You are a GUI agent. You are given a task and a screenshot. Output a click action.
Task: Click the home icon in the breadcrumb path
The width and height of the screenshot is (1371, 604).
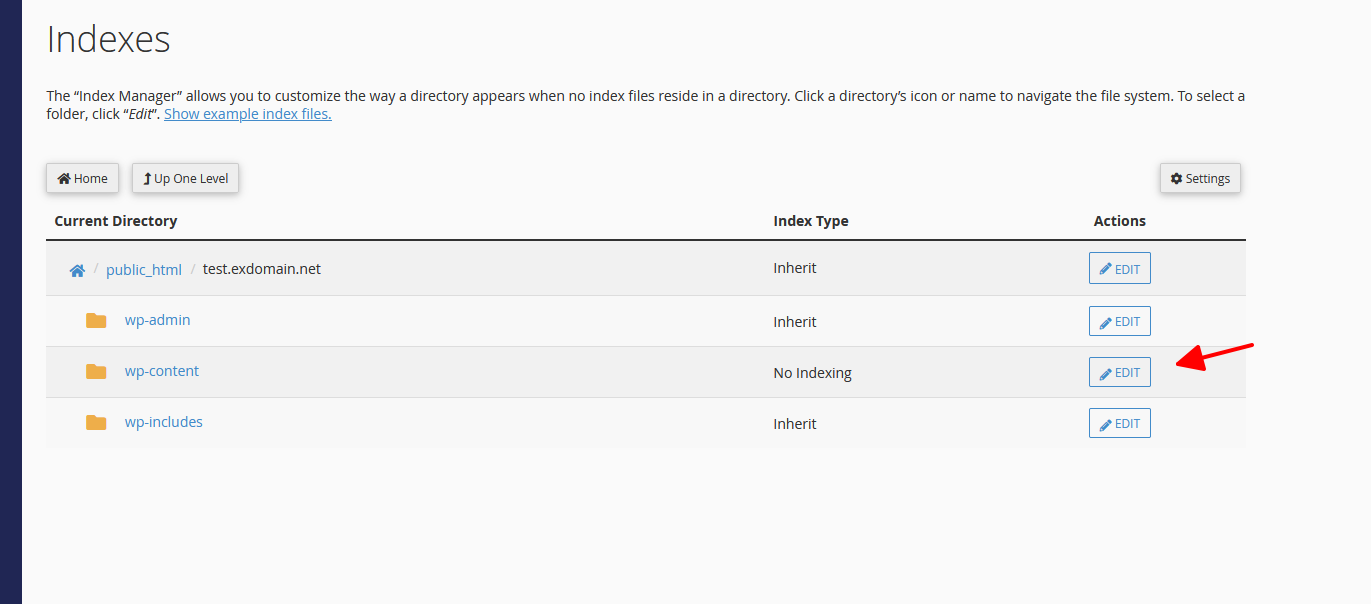click(x=77, y=270)
